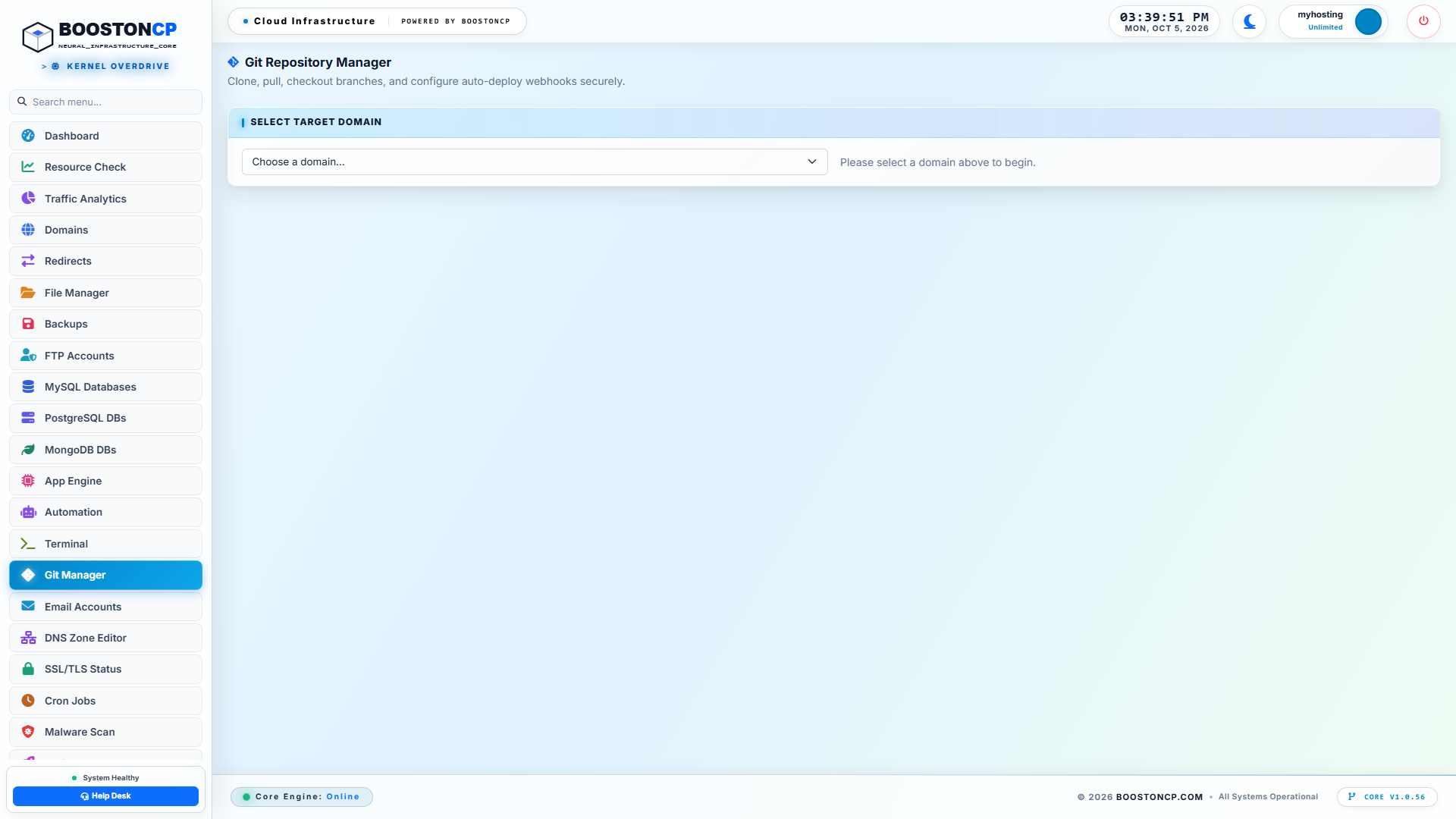Focus the Search menu input field
1456x819 pixels.
(105, 102)
